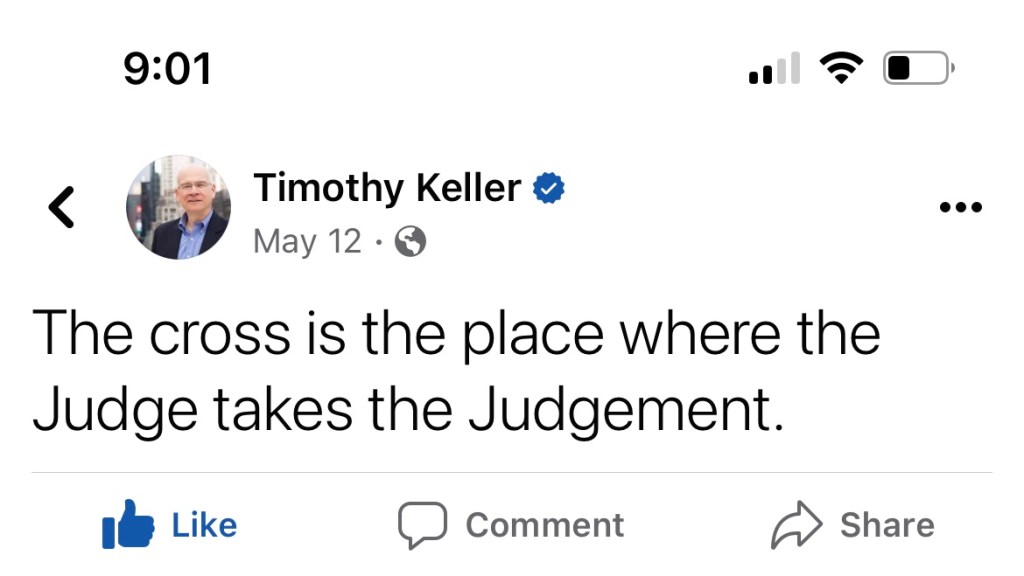
Task: Tap the Share arrow icon
Action: coord(796,526)
